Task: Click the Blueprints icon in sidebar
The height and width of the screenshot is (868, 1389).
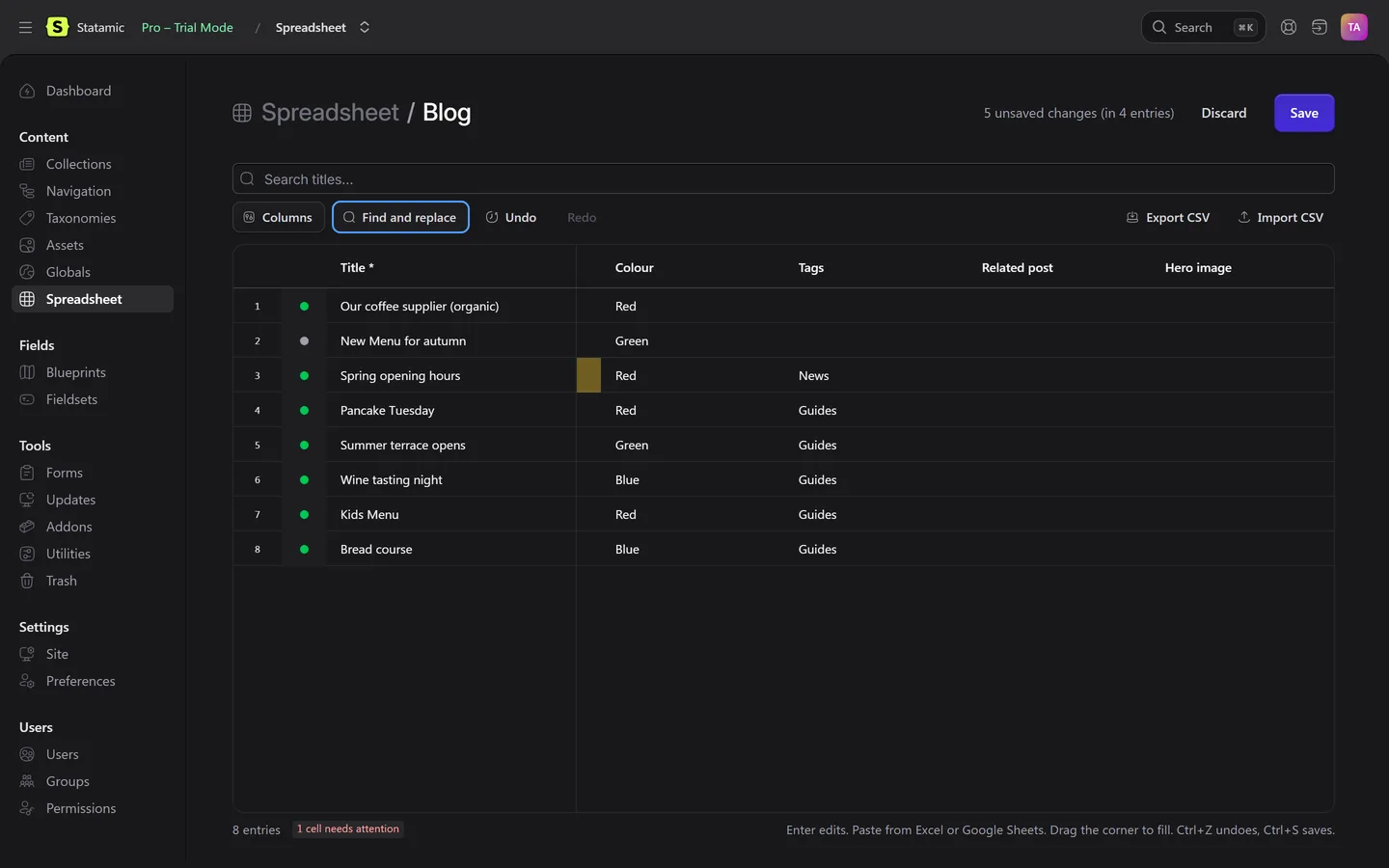Action: click(27, 372)
